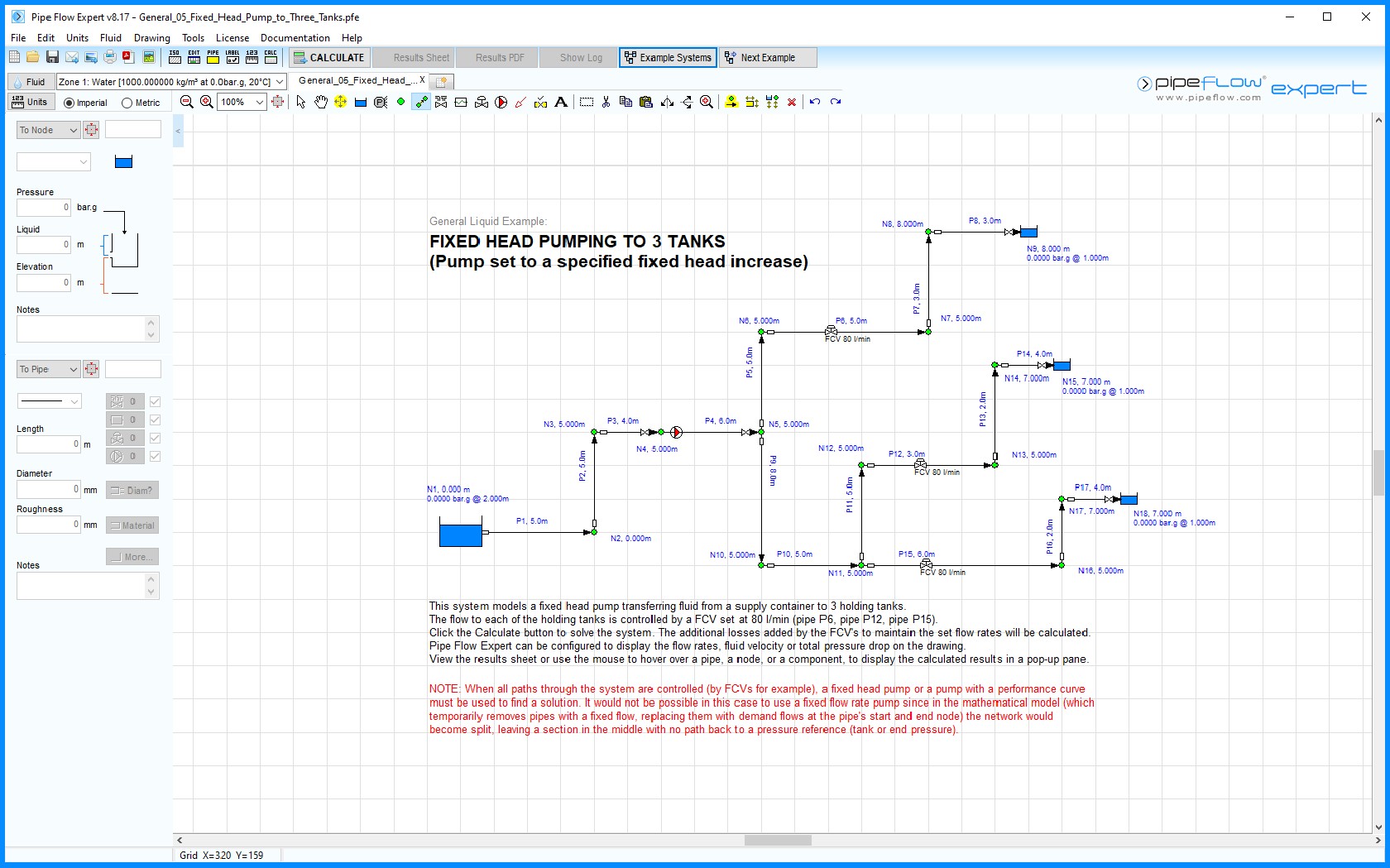
Task: Collapse the left panel with chevron
Action: [x=178, y=132]
